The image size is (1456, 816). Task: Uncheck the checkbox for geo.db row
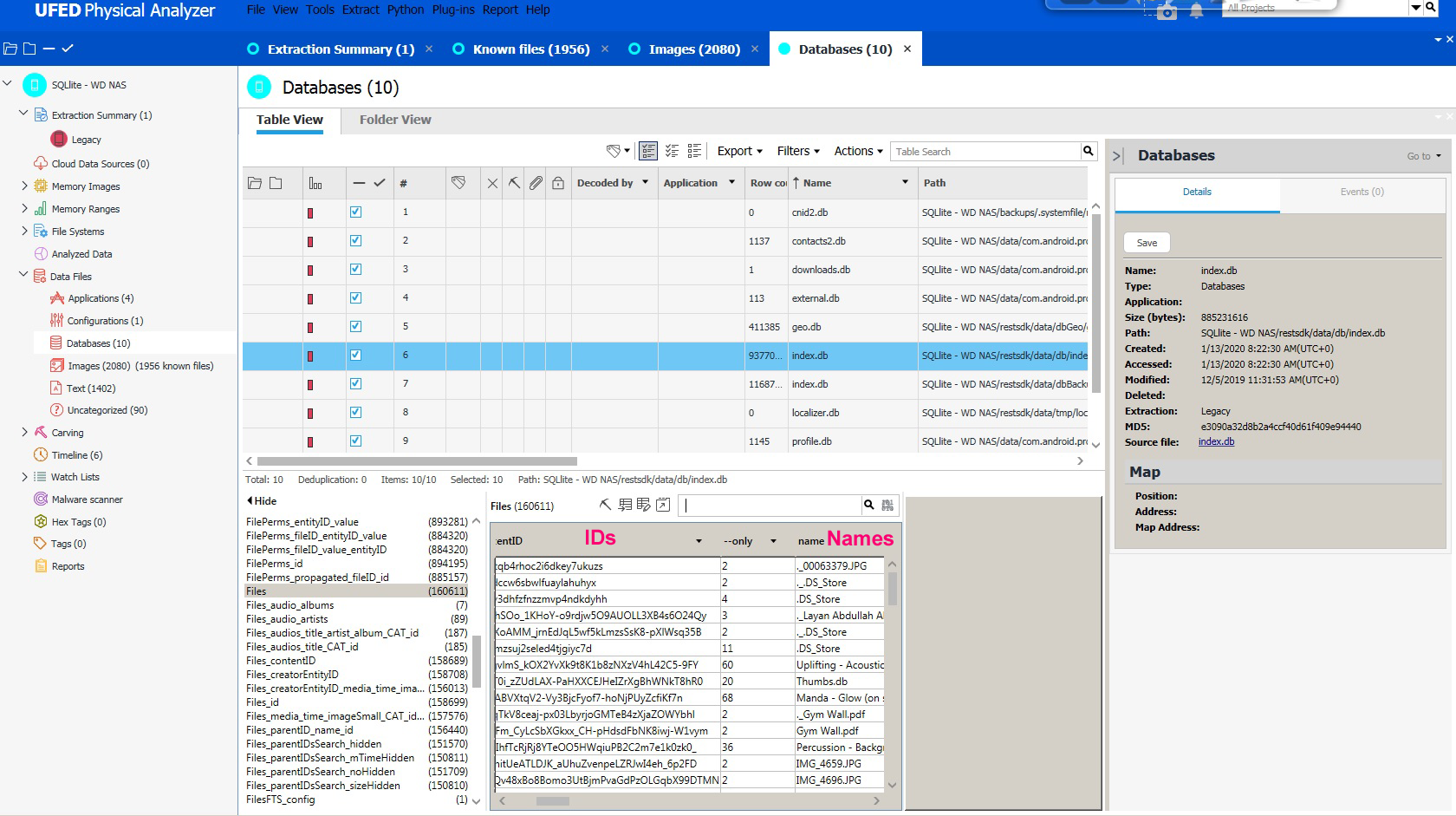pos(355,326)
